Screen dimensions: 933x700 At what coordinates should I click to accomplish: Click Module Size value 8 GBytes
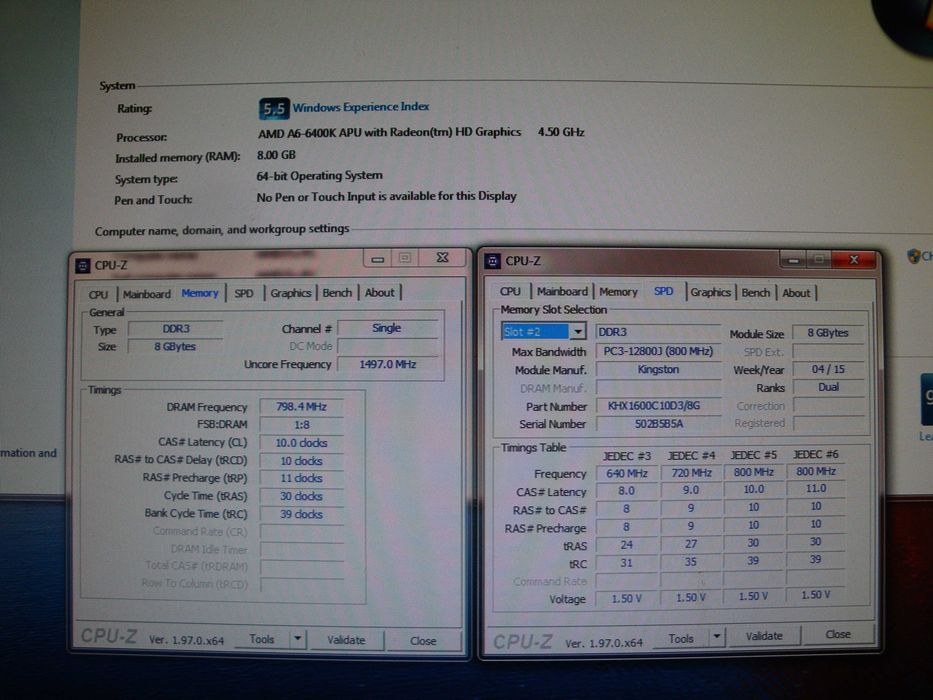click(x=828, y=333)
